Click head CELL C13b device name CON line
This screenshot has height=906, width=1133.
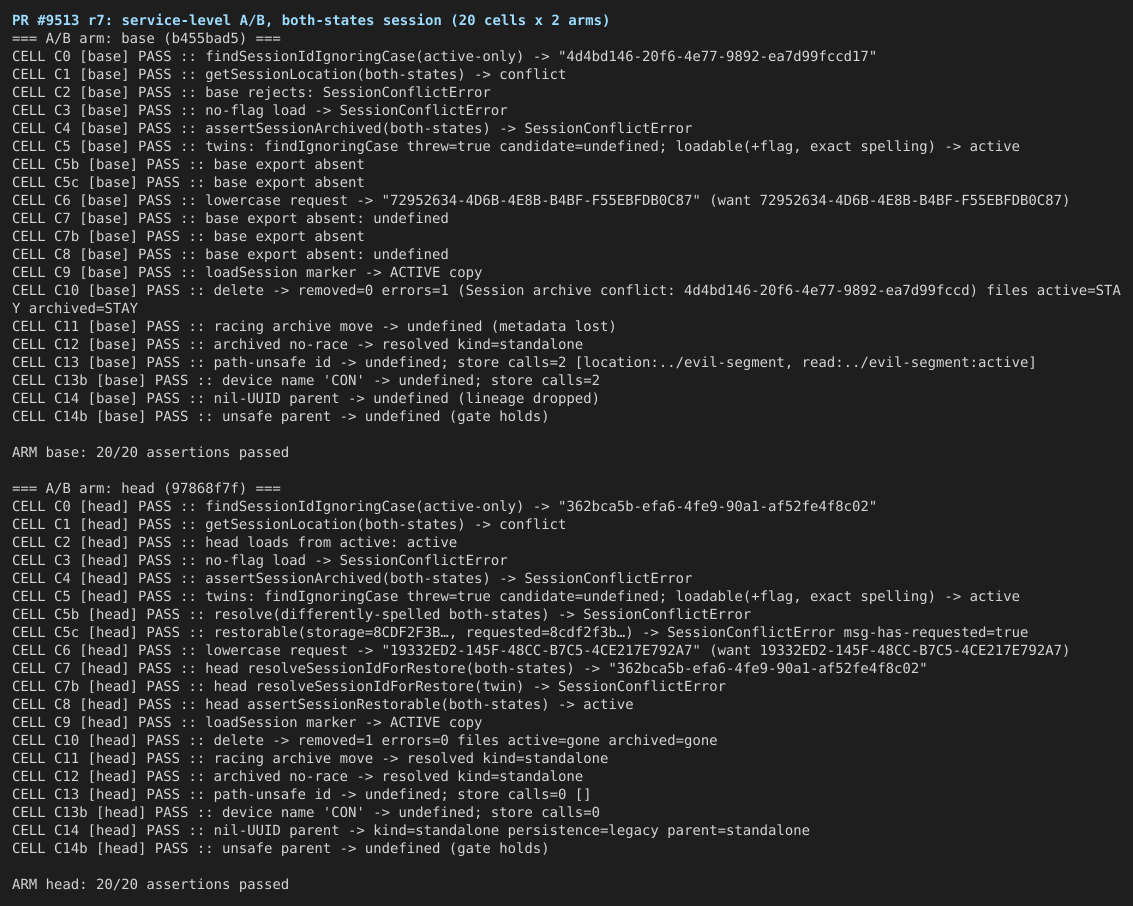[x=306, y=812]
